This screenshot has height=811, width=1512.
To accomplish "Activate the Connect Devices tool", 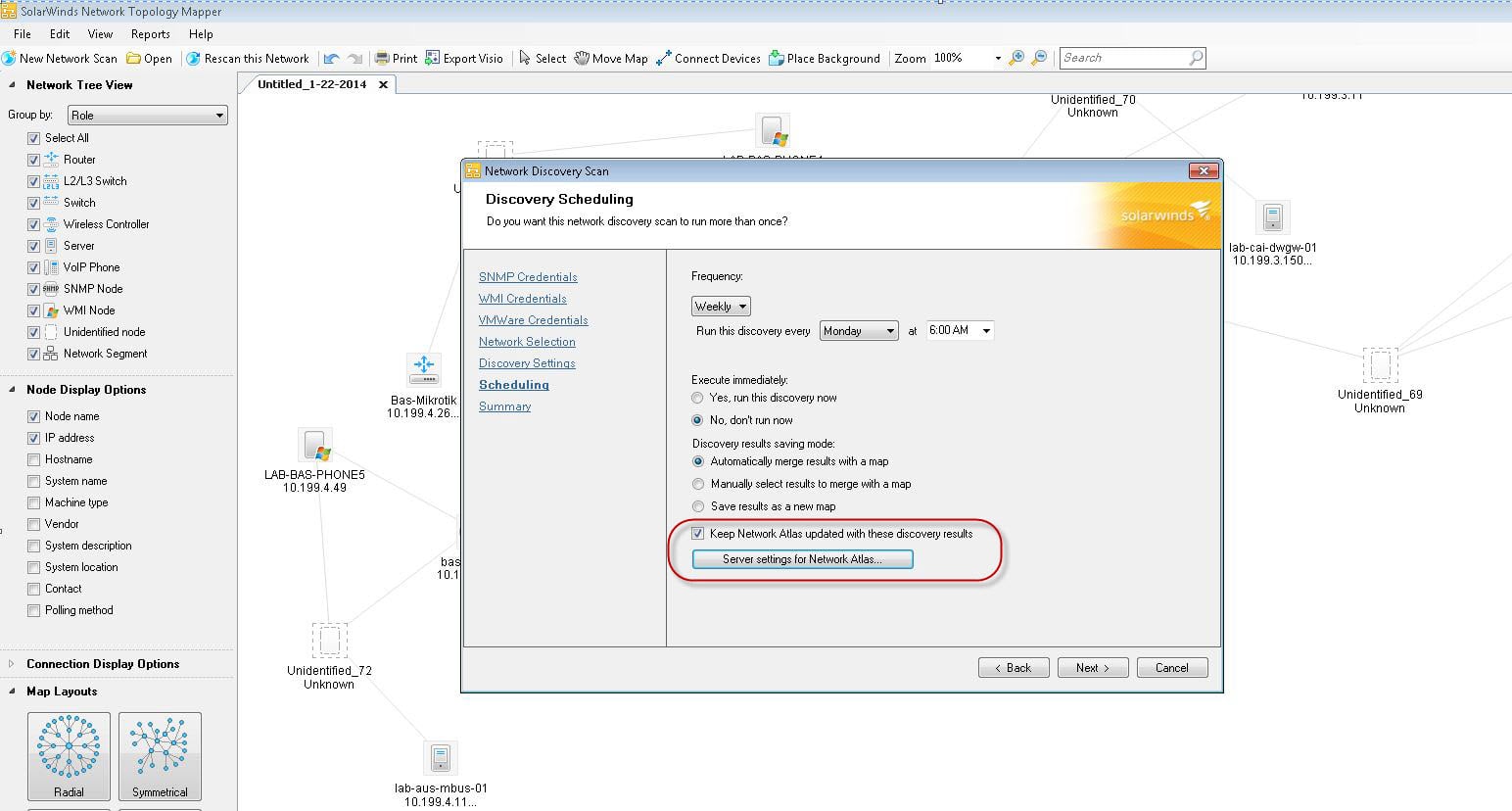I will (708, 59).
